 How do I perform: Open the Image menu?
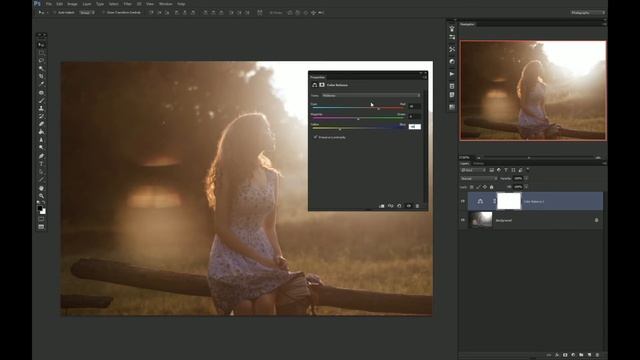pyautogui.click(x=72, y=4)
